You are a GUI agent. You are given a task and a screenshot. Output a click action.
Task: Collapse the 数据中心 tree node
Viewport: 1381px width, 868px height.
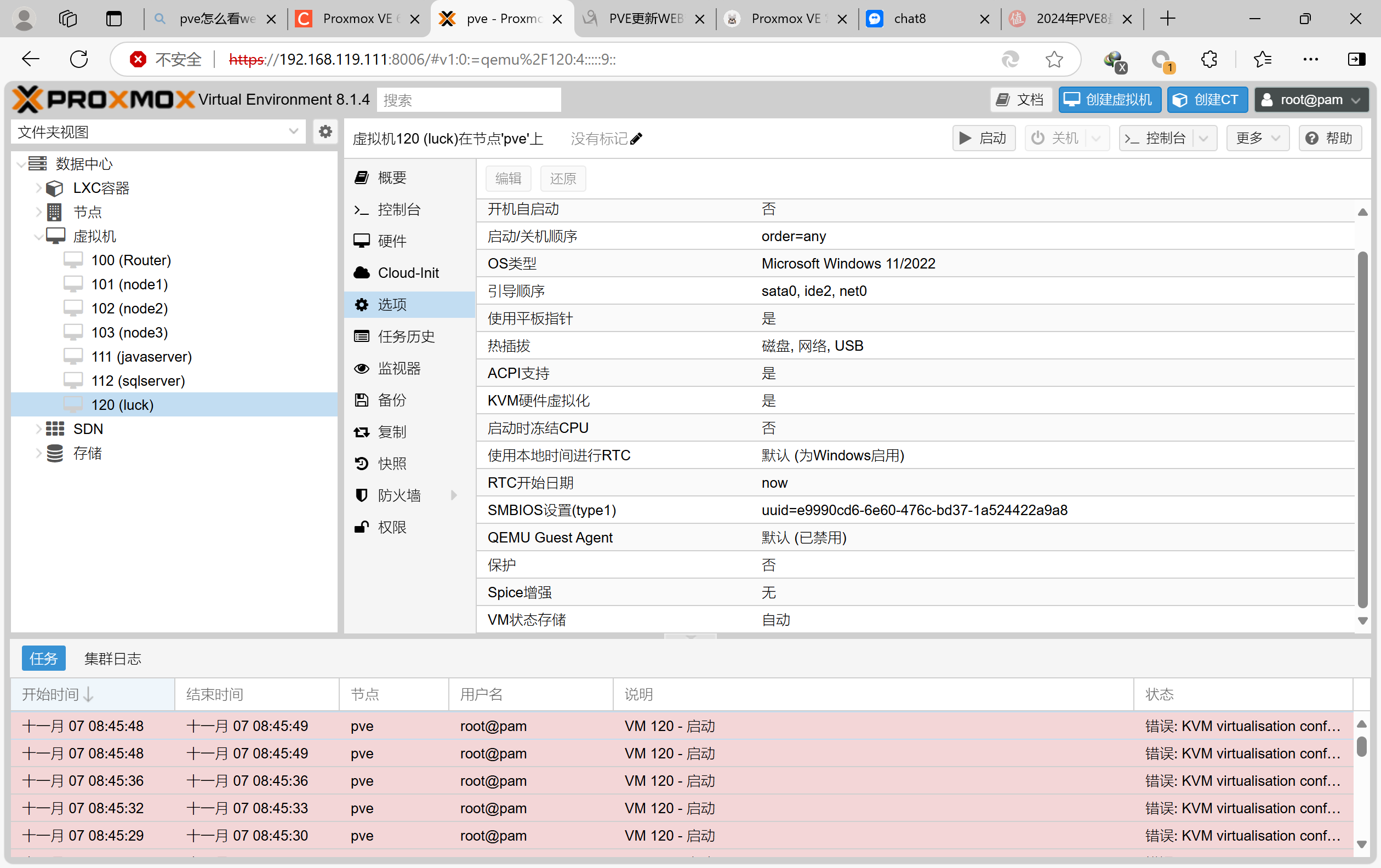21,164
